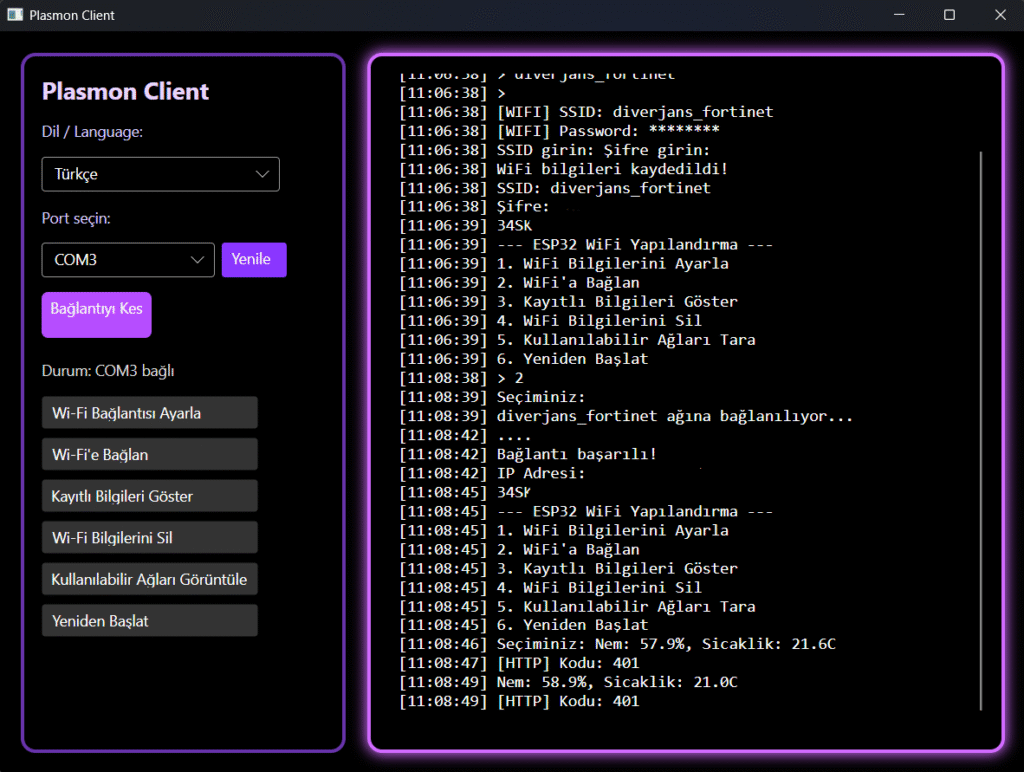Select the Wi-Fi'e Bağlan button
This screenshot has width=1024, height=772.
point(150,455)
